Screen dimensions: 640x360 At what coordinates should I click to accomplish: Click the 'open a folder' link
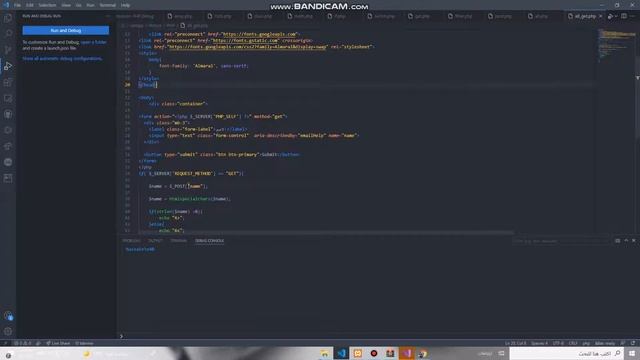pyautogui.click(x=93, y=42)
